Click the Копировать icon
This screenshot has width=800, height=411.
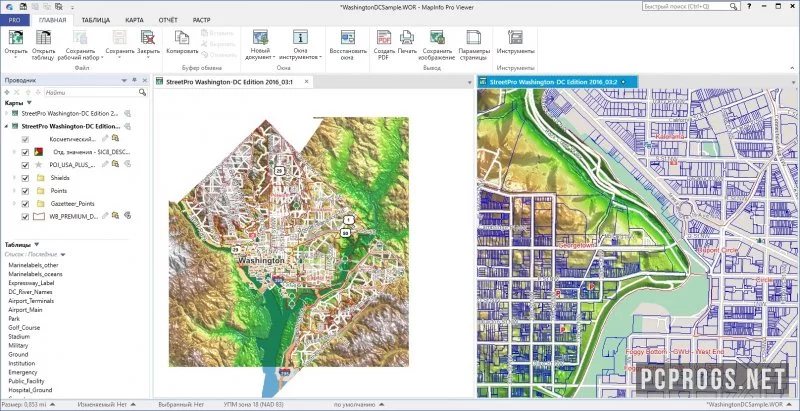(182, 38)
